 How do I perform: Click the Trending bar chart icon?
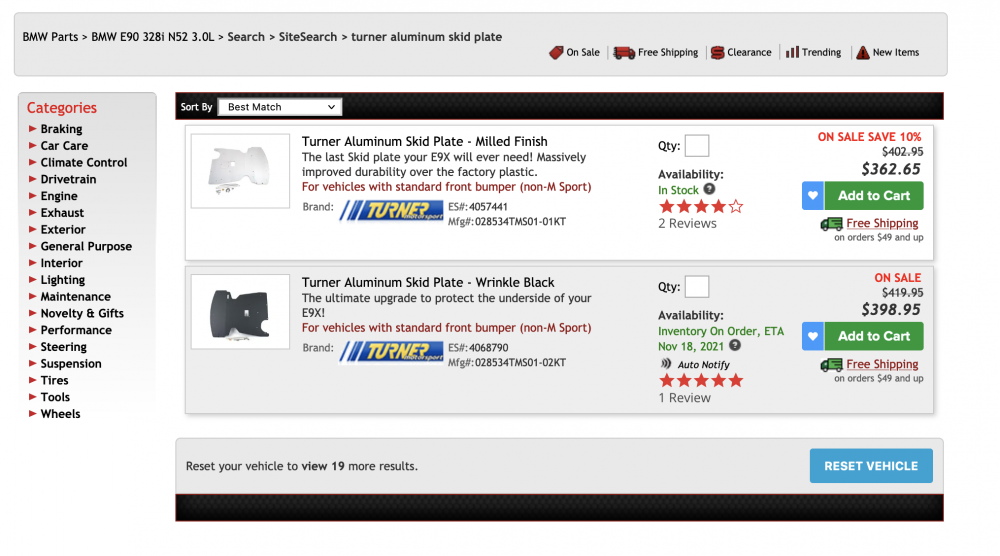click(792, 52)
